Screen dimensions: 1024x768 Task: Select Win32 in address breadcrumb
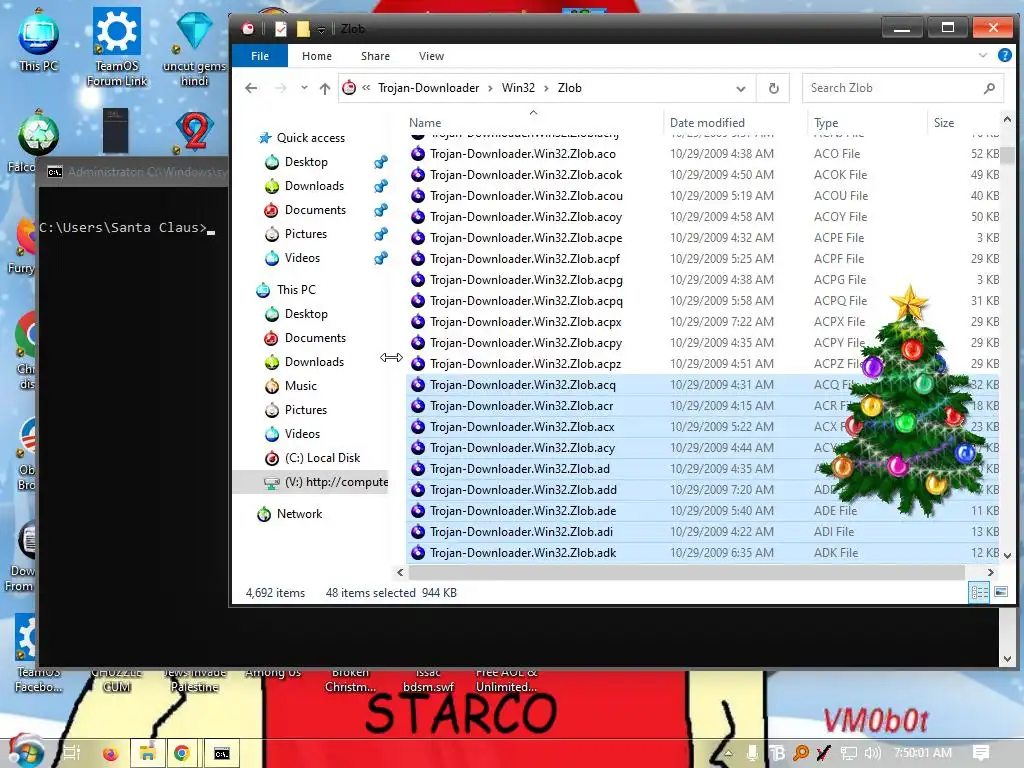518,88
